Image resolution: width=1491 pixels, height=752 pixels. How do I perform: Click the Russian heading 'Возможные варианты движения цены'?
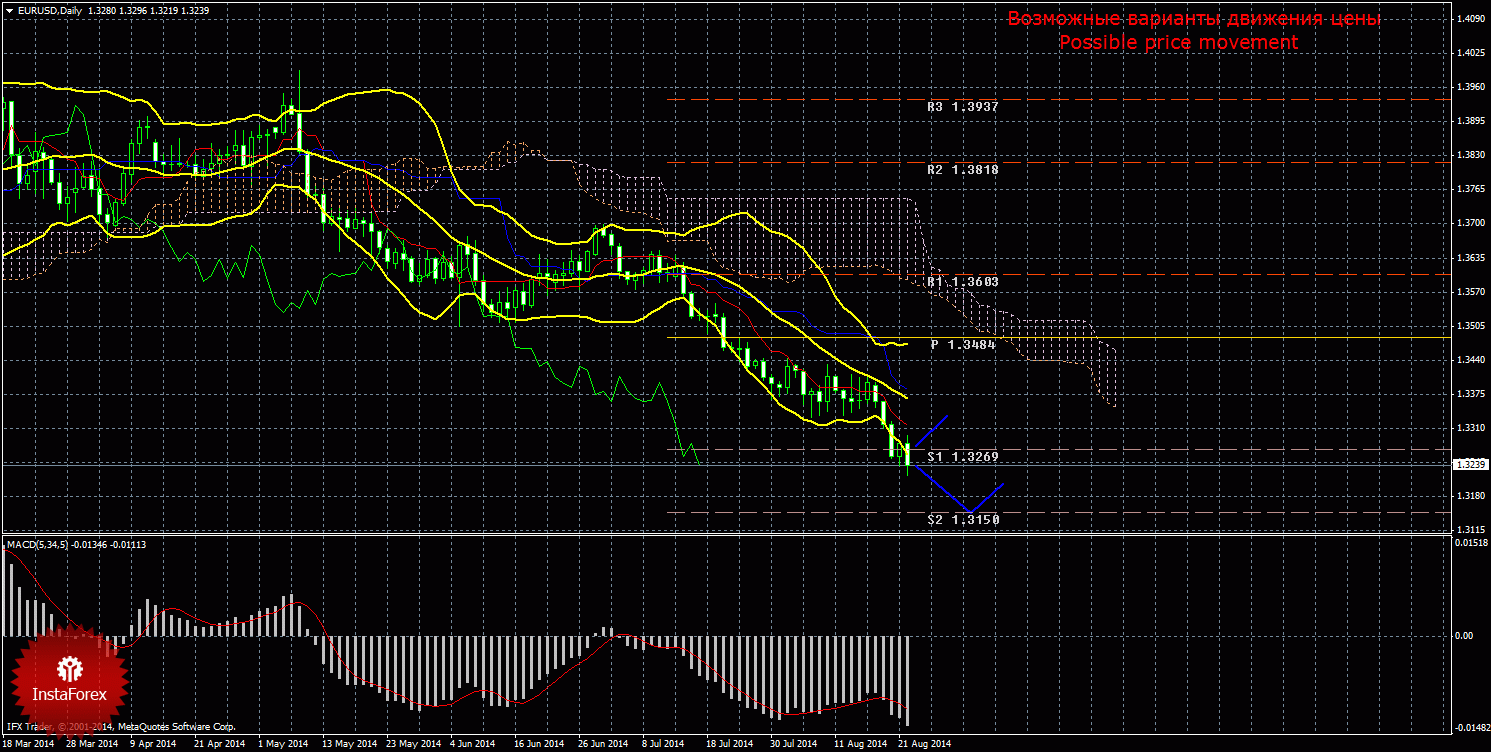point(1193,19)
